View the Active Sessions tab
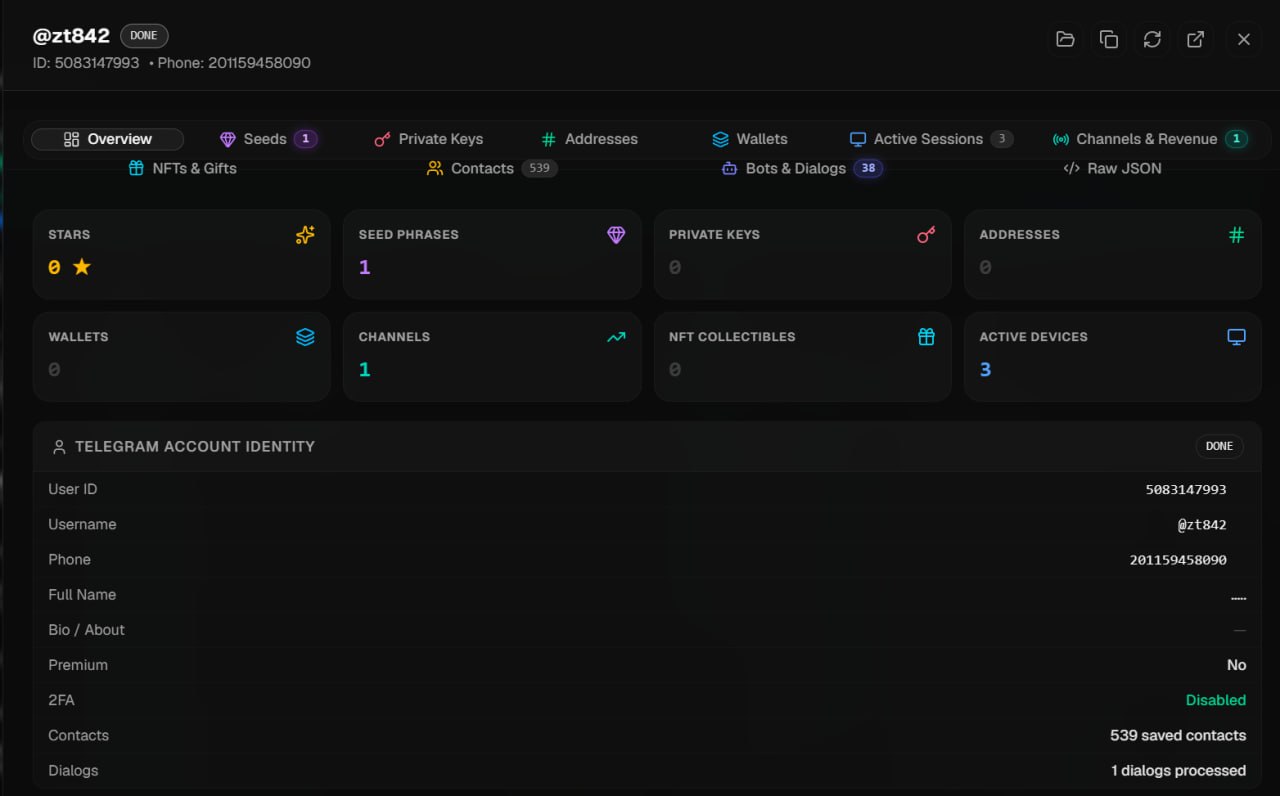Viewport: 1280px width, 796px height. tap(931, 139)
